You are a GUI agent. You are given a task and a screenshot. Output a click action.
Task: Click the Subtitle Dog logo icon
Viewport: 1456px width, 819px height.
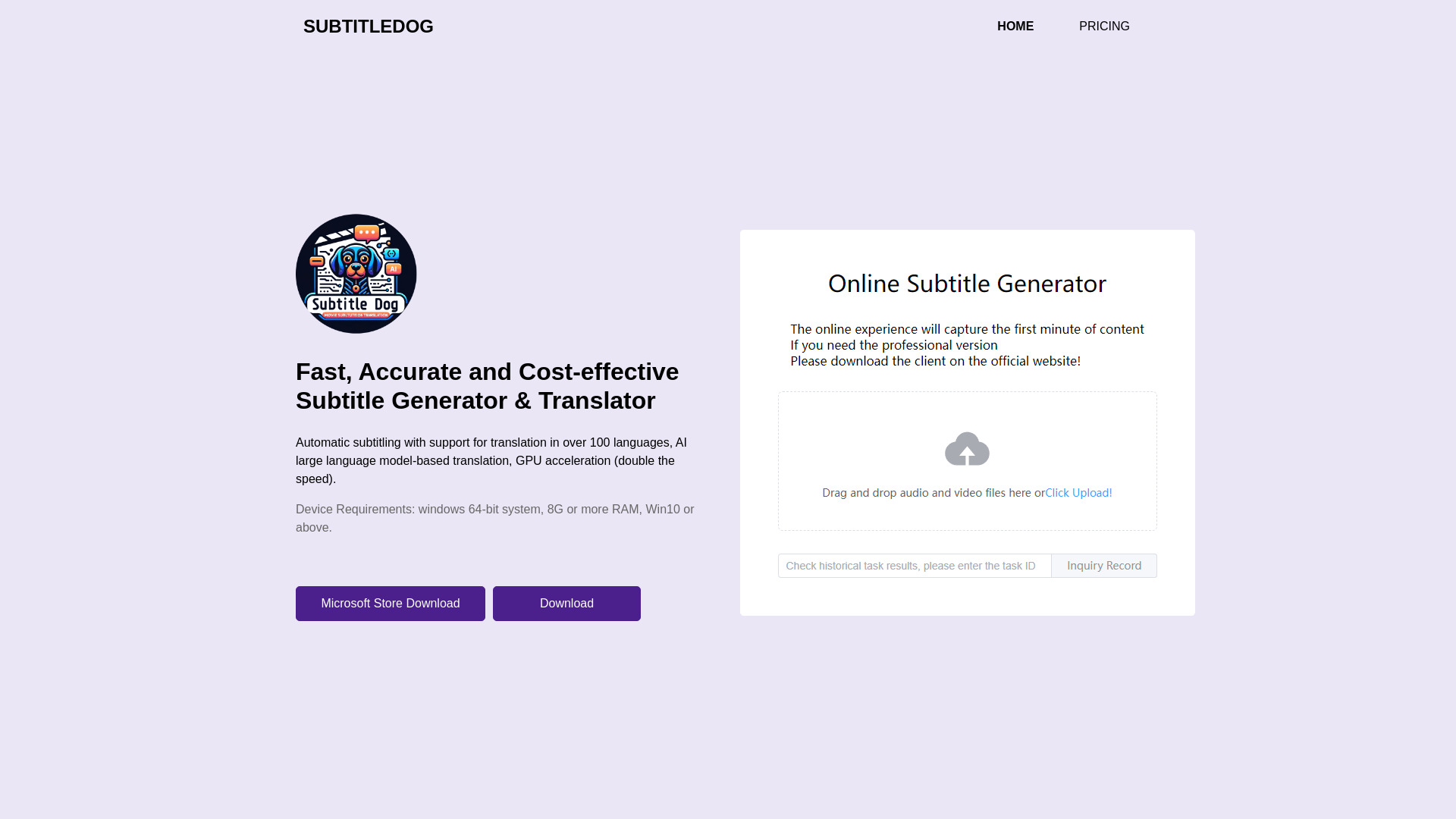point(355,273)
